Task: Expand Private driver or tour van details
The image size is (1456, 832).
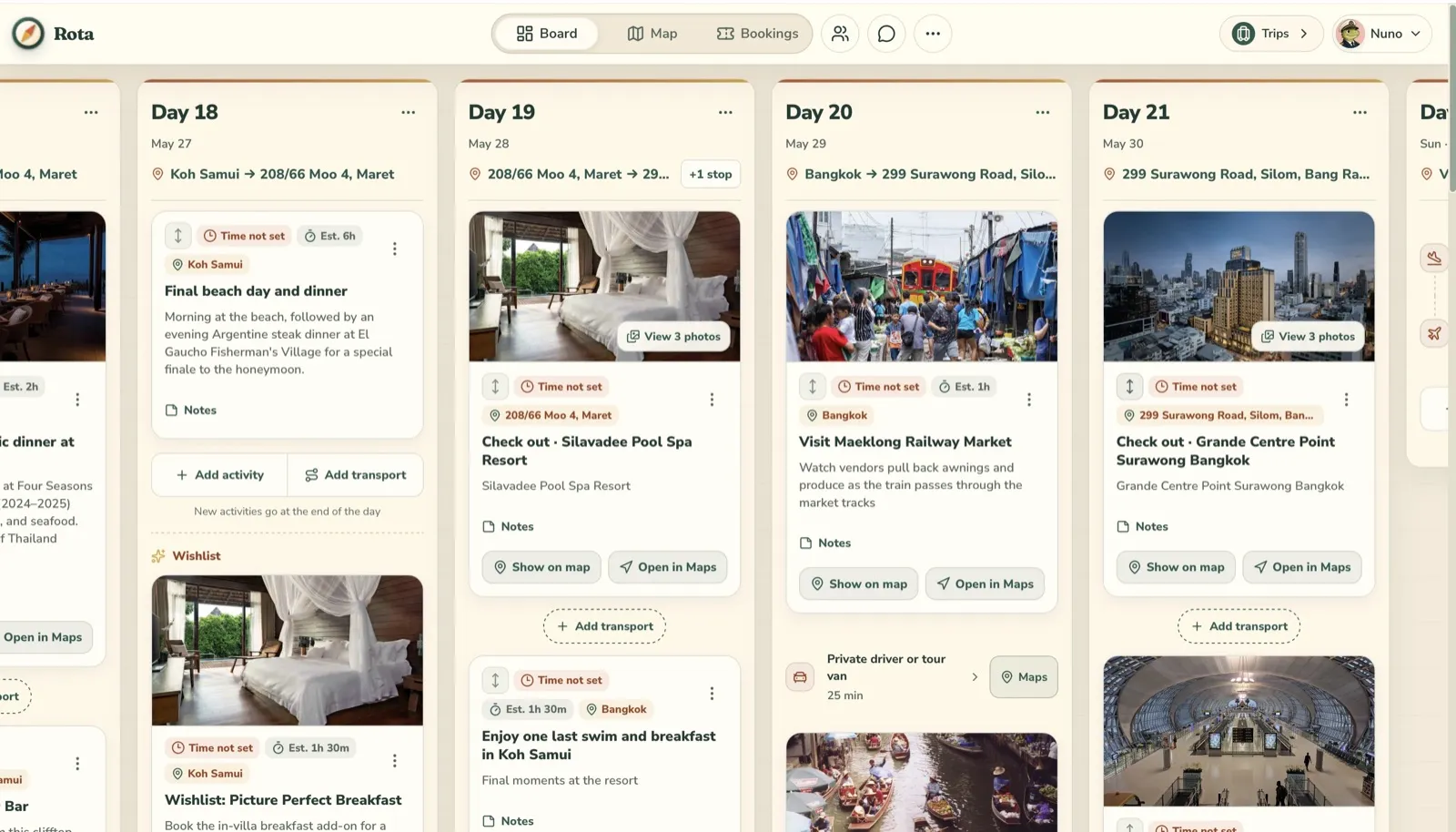Action: coord(975,677)
